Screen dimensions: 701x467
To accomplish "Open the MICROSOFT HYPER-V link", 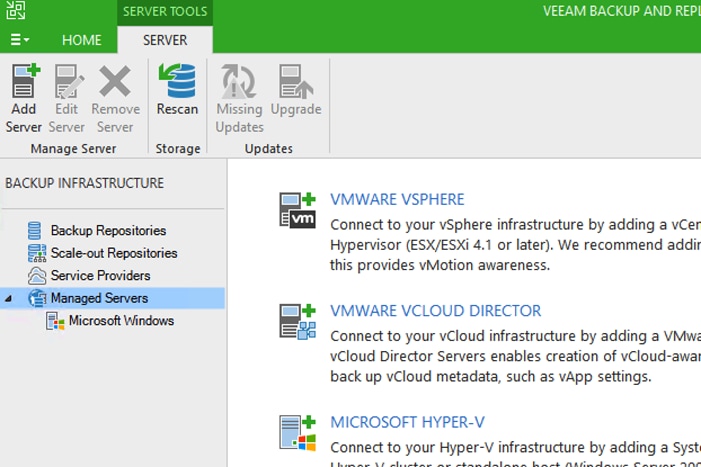I will coord(407,422).
